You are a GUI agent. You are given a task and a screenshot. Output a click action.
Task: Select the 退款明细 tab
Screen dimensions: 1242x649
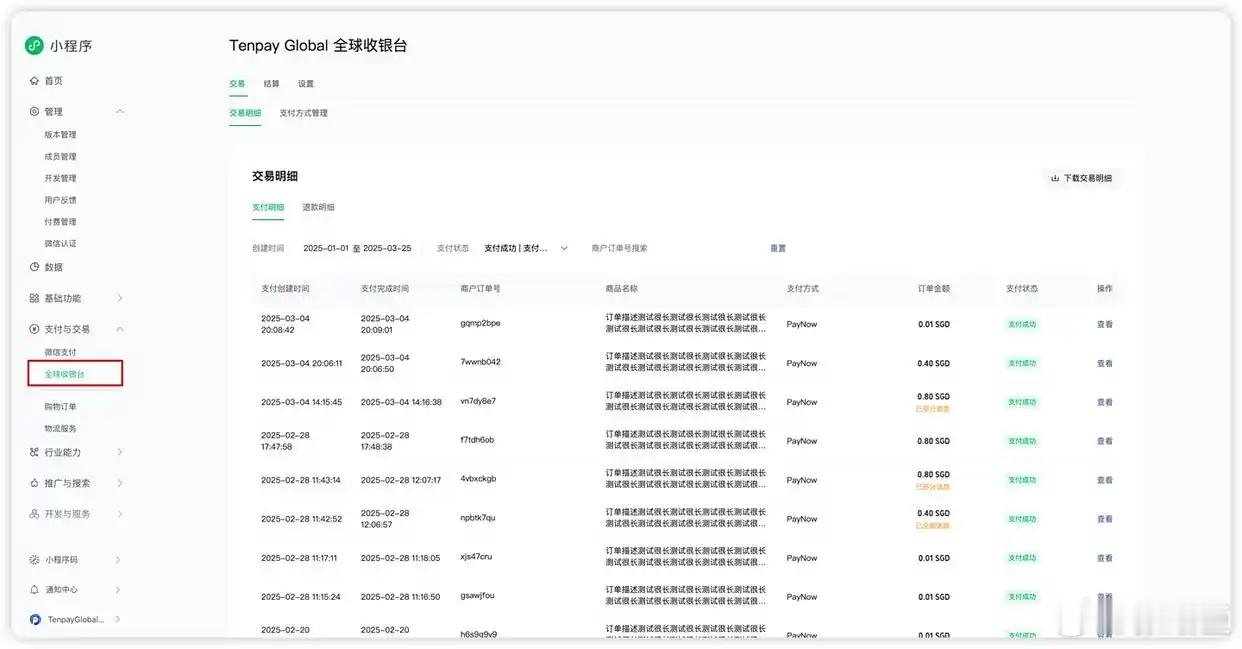point(319,207)
